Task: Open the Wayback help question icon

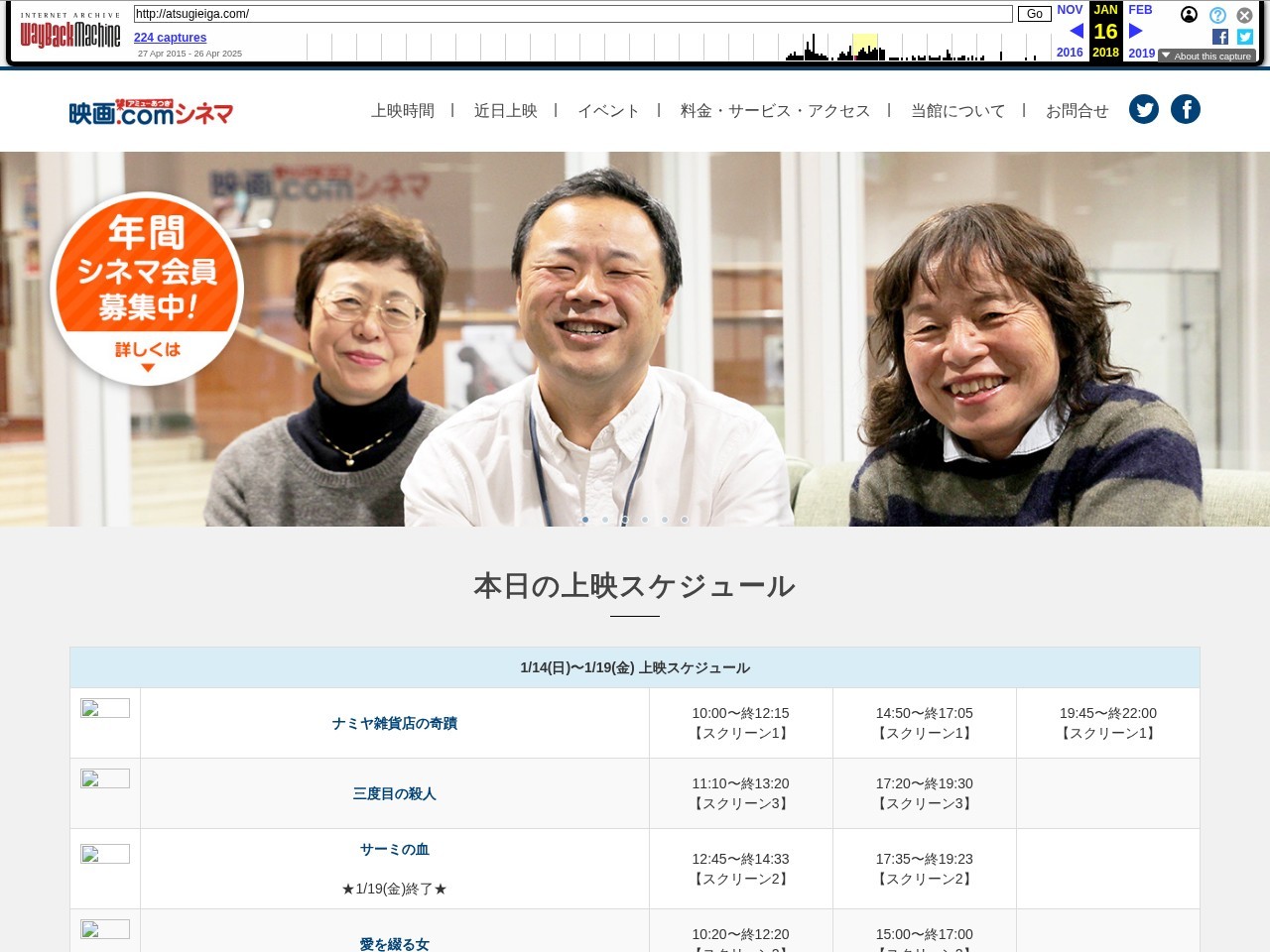Action: tap(1217, 15)
